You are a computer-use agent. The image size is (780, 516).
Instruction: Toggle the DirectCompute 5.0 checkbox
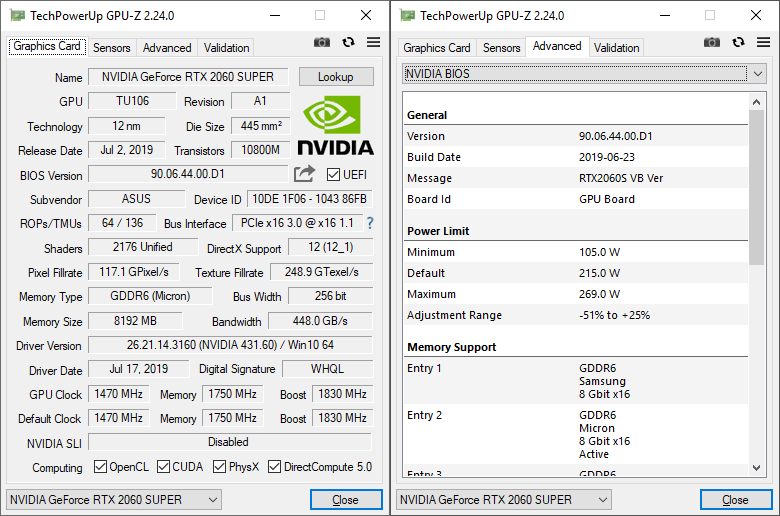click(274, 467)
